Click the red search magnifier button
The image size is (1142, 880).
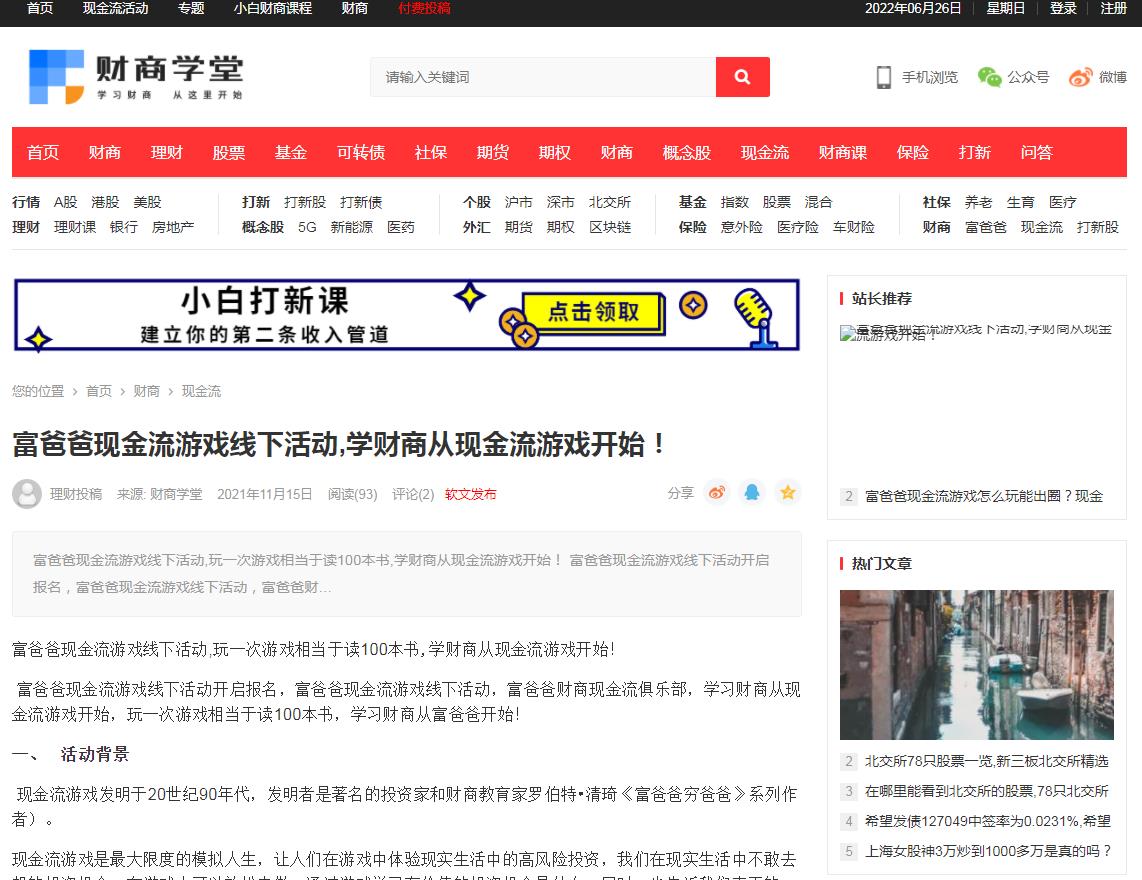click(742, 76)
